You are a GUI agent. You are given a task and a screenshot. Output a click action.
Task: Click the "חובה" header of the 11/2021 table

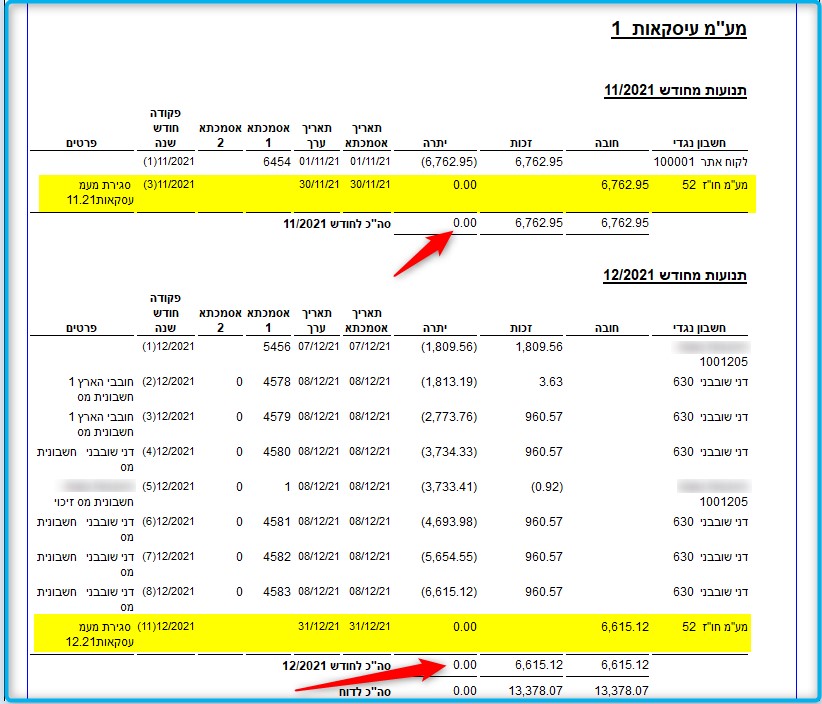pyautogui.click(x=607, y=143)
